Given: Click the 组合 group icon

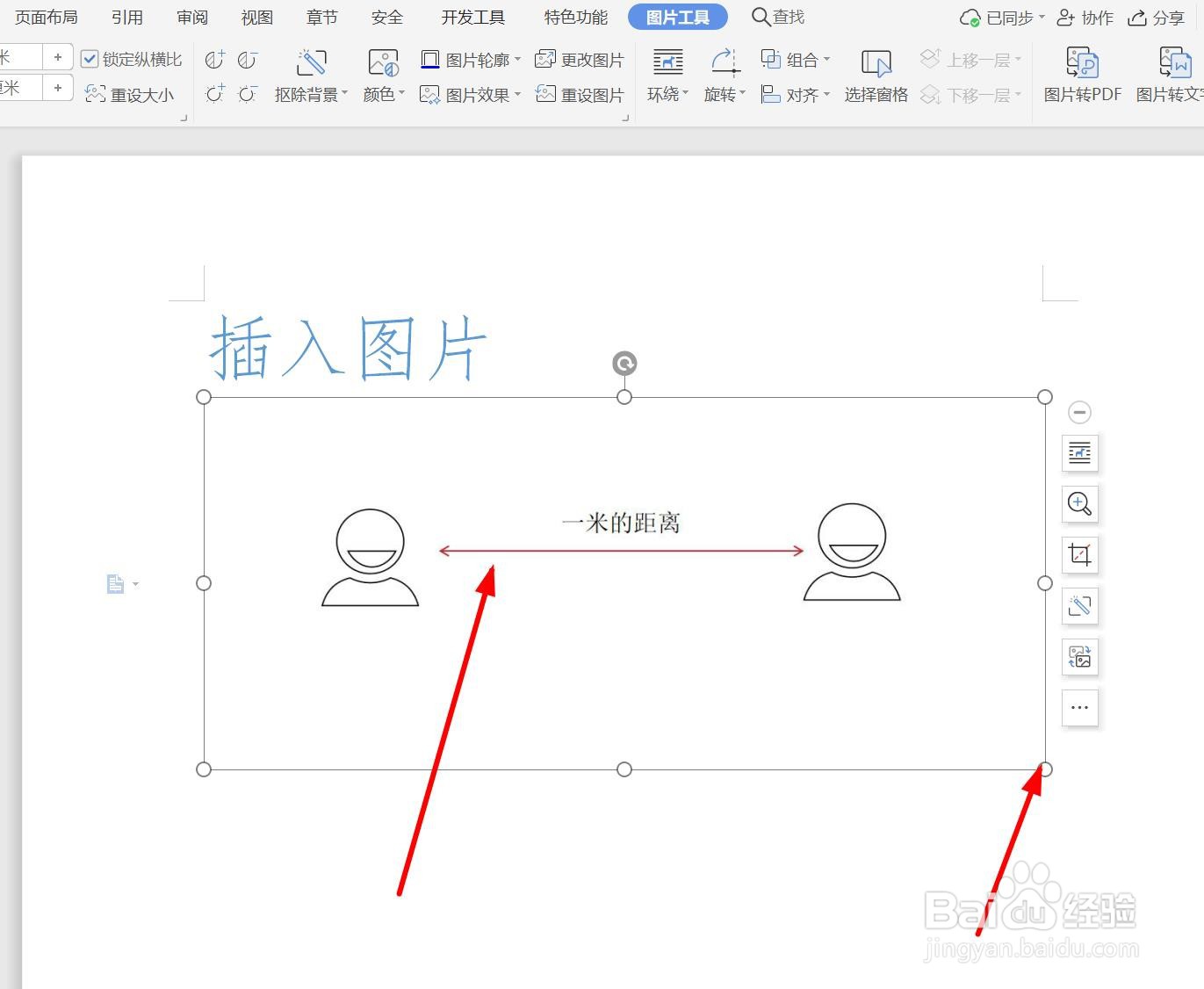Looking at the screenshot, I should point(771,60).
